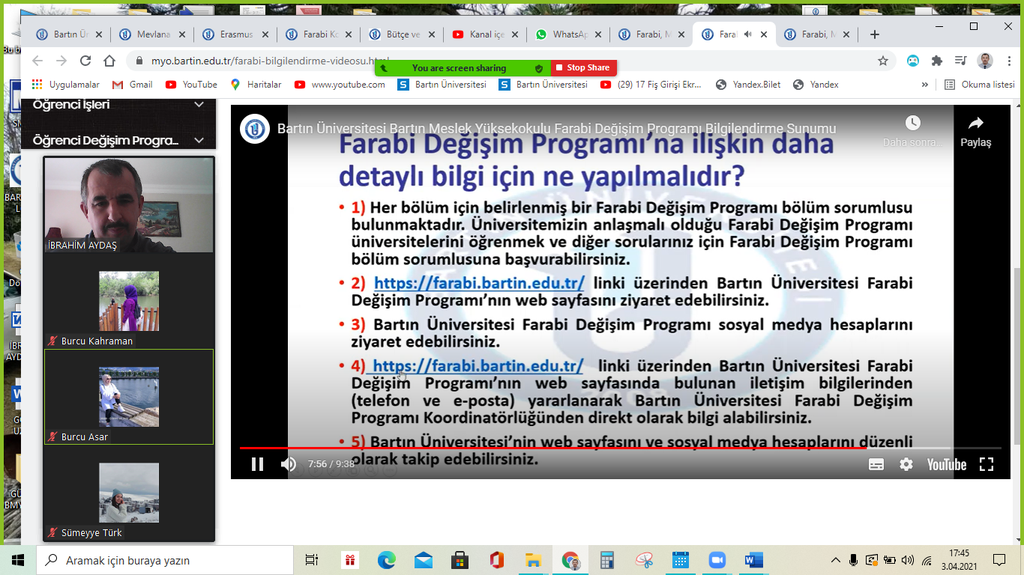Reload the current page

pos(85,61)
